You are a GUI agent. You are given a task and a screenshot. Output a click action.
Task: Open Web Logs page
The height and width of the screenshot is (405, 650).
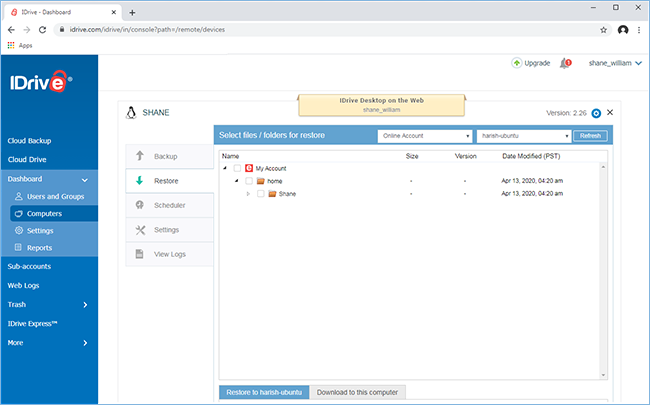[x=23, y=286]
